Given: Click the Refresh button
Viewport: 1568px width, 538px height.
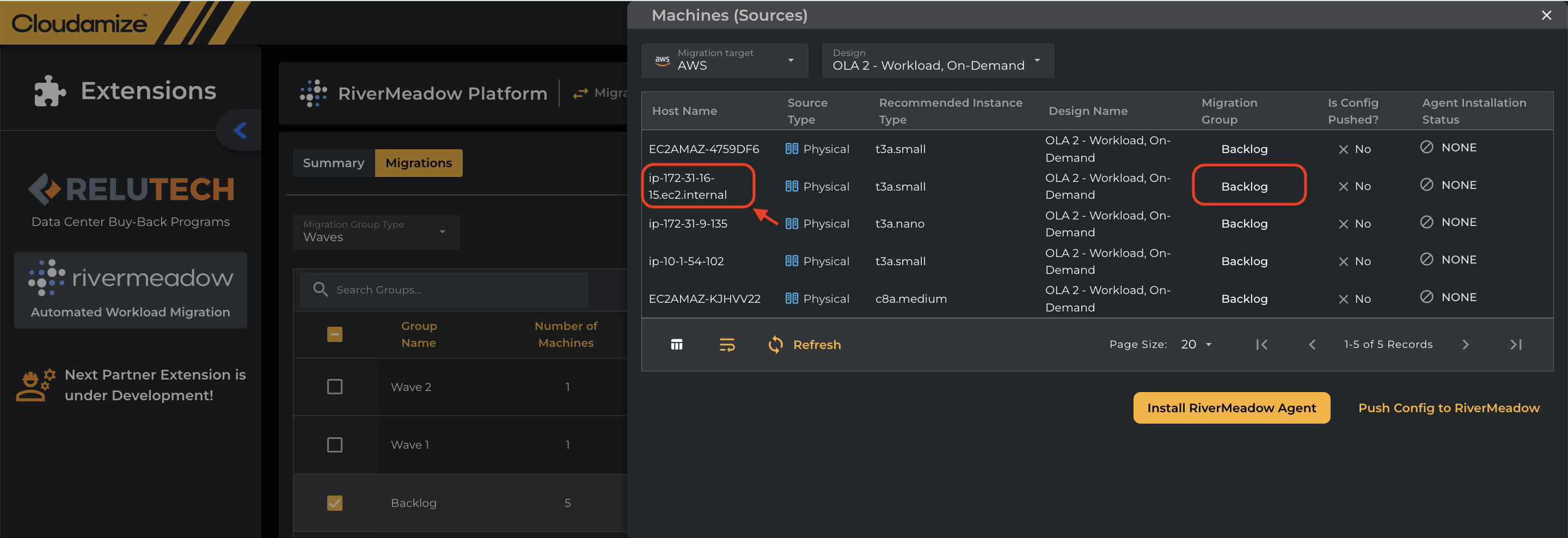Looking at the screenshot, I should point(805,345).
